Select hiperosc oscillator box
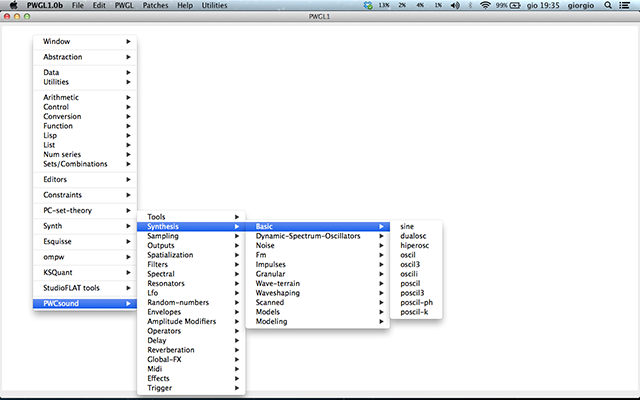Screen dimensions: 640x400 (416, 245)
